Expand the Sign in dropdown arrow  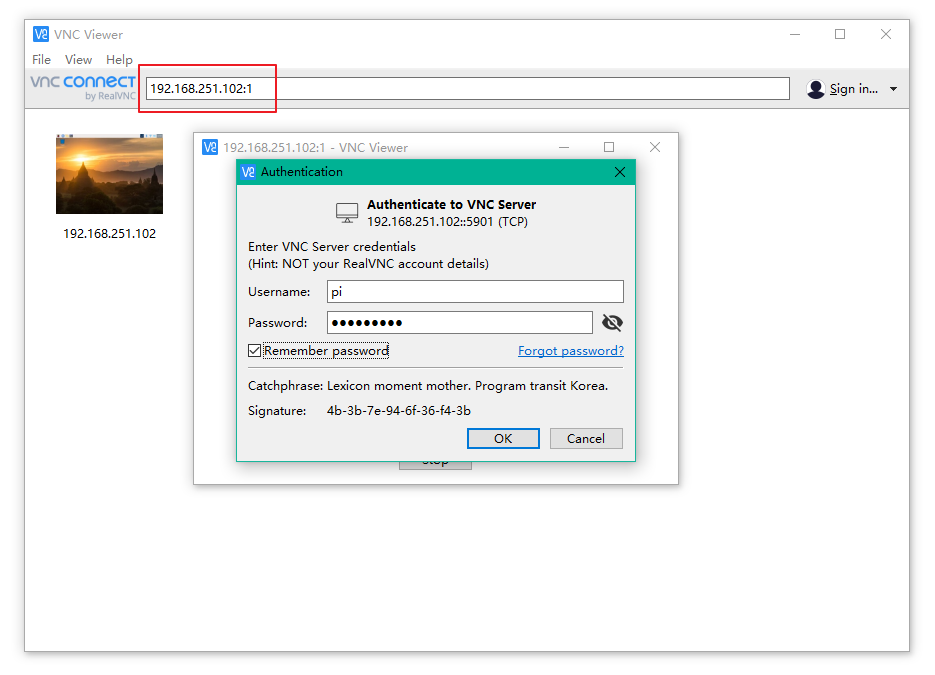(893, 89)
